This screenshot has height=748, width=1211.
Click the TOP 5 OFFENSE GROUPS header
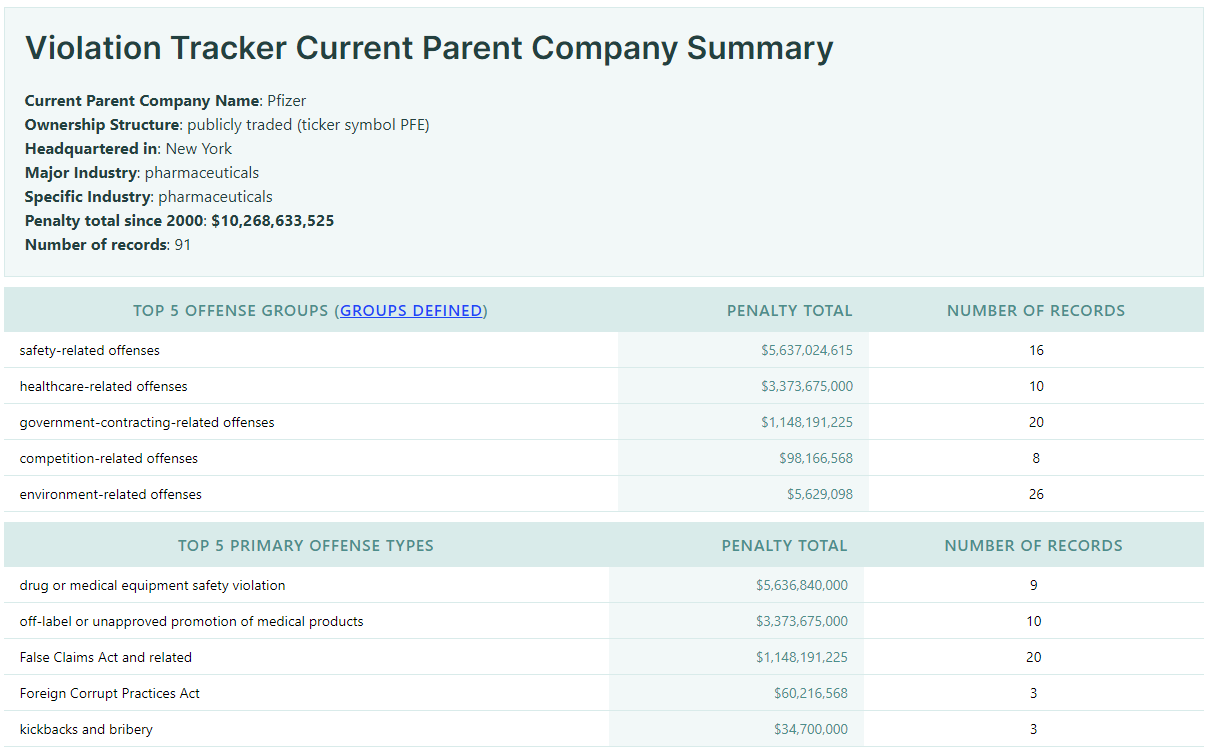pos(310,311)
